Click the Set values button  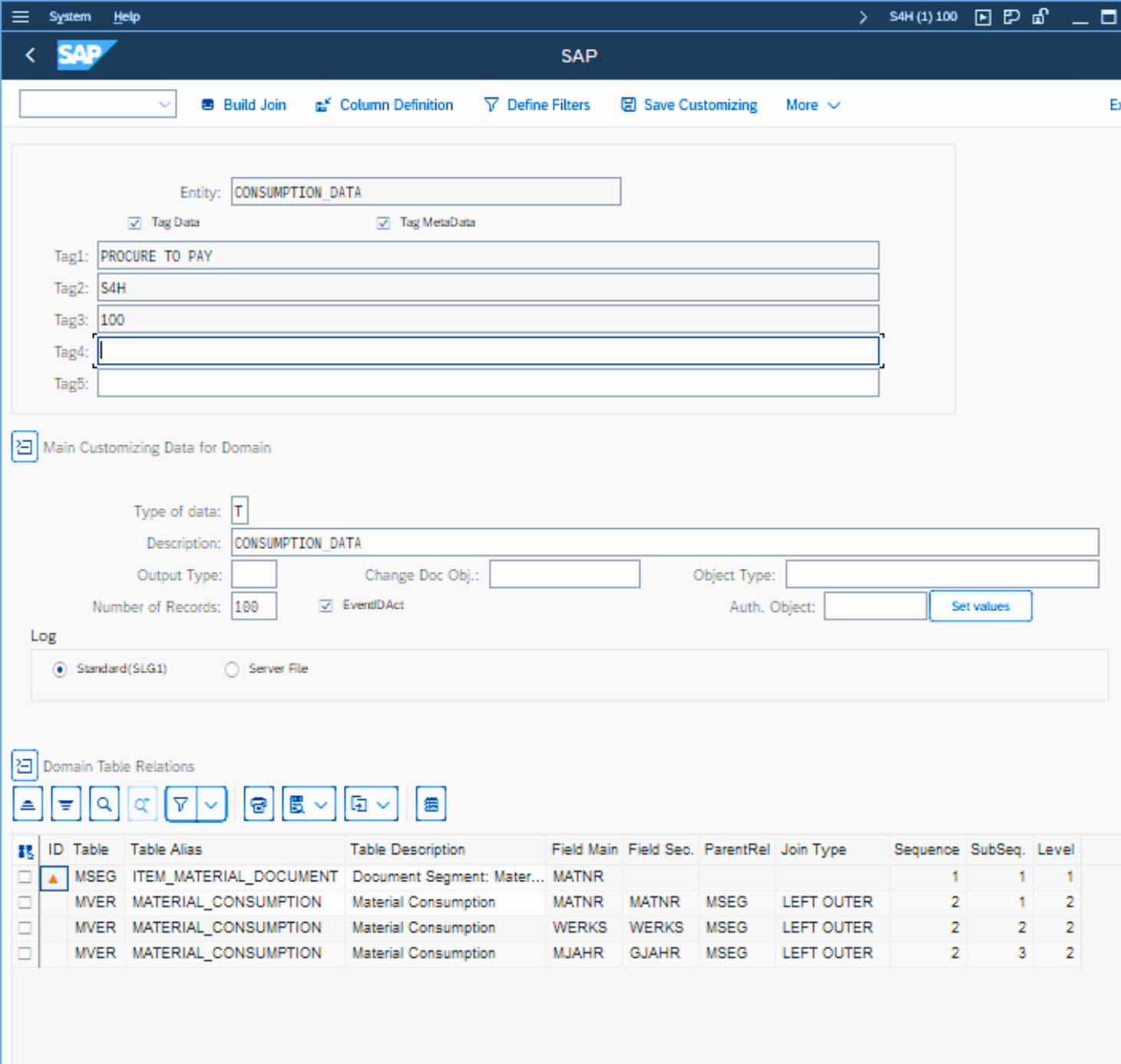pyautogui.click(x=980, y=606)
